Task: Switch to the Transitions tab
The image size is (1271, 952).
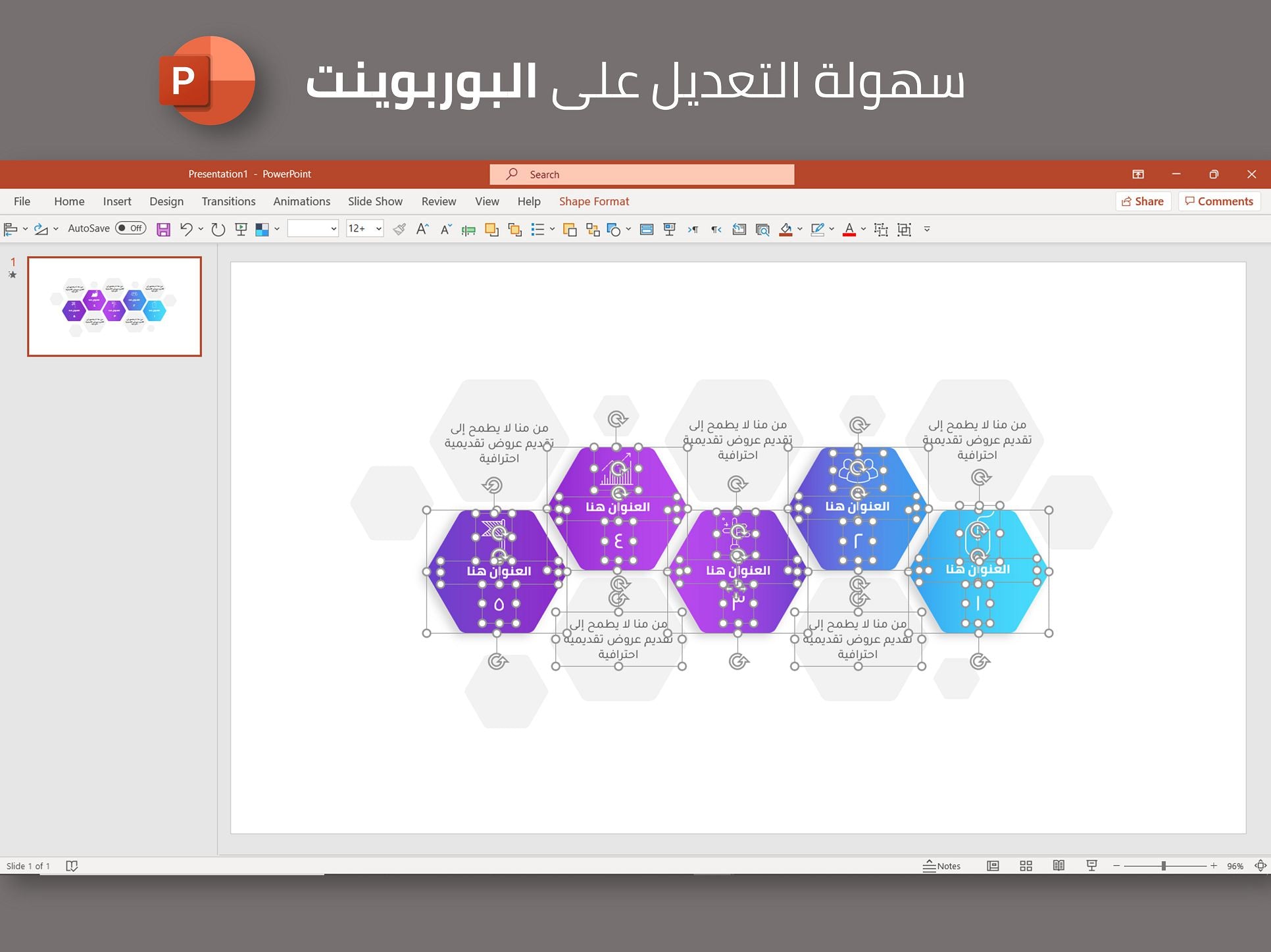Action: [x=228, y=201]
